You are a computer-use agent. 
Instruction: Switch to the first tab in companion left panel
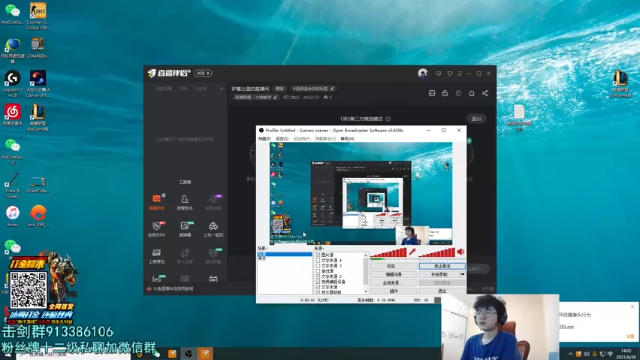[x=164, y=89]
